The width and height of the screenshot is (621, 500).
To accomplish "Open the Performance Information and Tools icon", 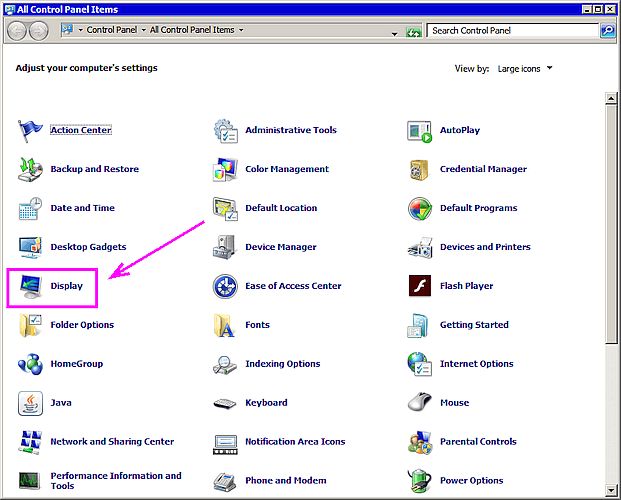I will tap(29, 481).
